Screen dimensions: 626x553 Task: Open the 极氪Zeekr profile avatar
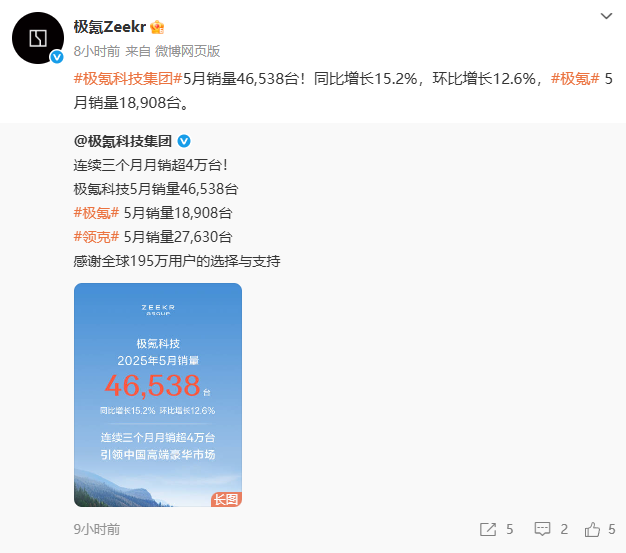pos(38,38)
